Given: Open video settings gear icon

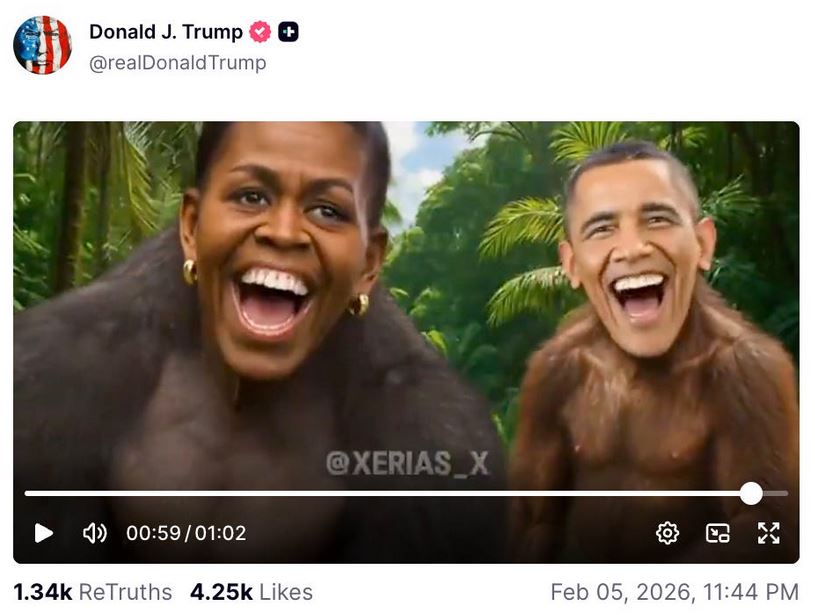Looking at the screenshot, I should coord(667,533).
